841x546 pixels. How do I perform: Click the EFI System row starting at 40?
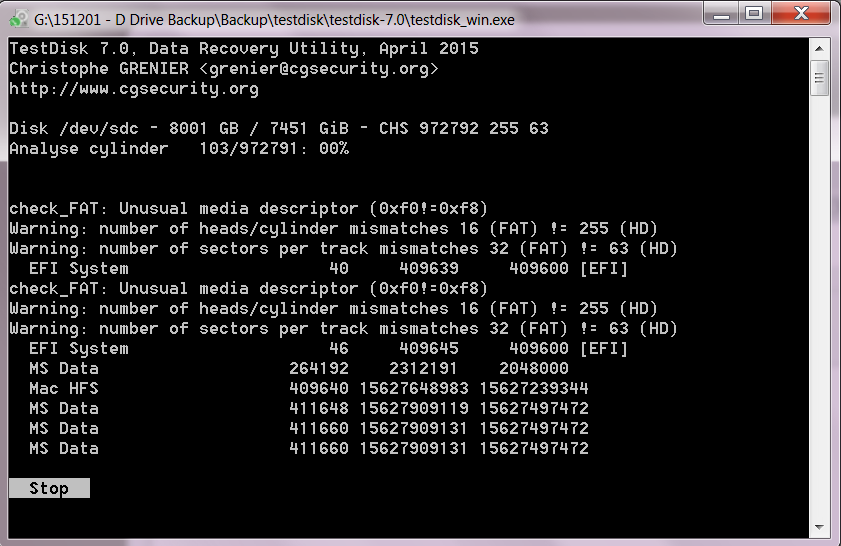[328, 268]
